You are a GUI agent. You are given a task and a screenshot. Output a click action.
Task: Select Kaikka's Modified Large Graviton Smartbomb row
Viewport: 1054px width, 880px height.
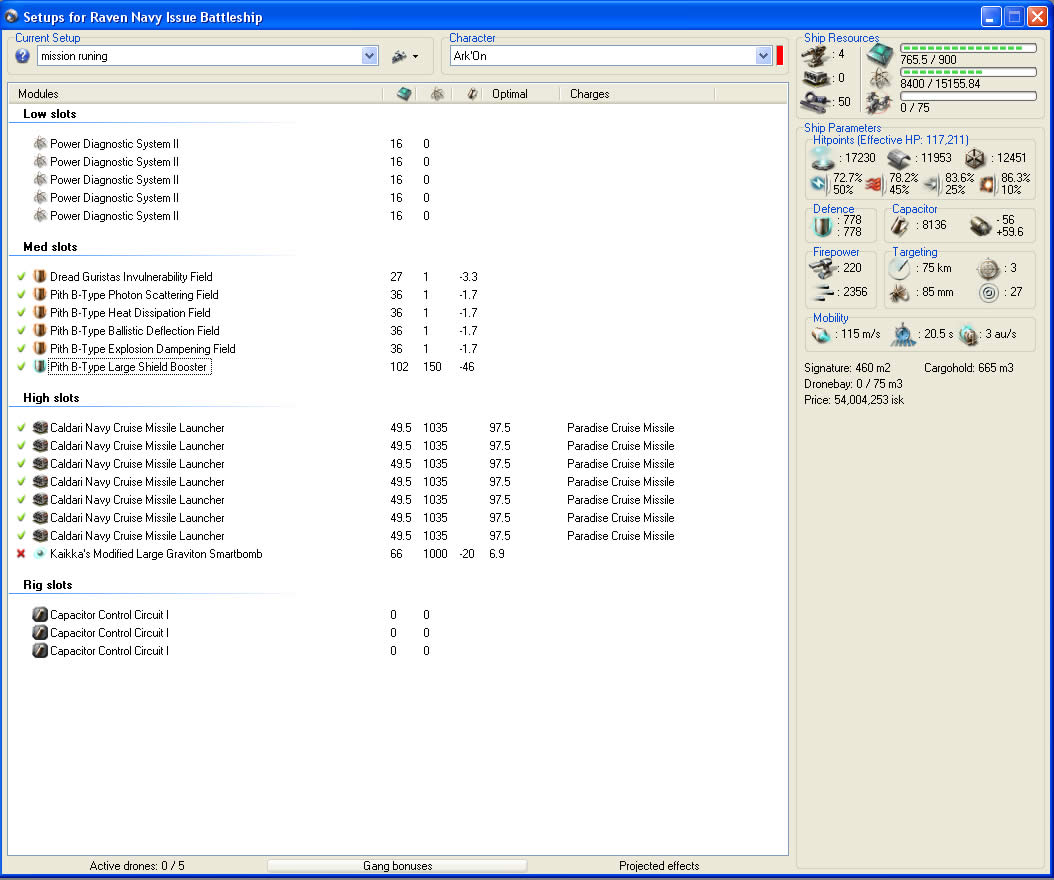398,554
